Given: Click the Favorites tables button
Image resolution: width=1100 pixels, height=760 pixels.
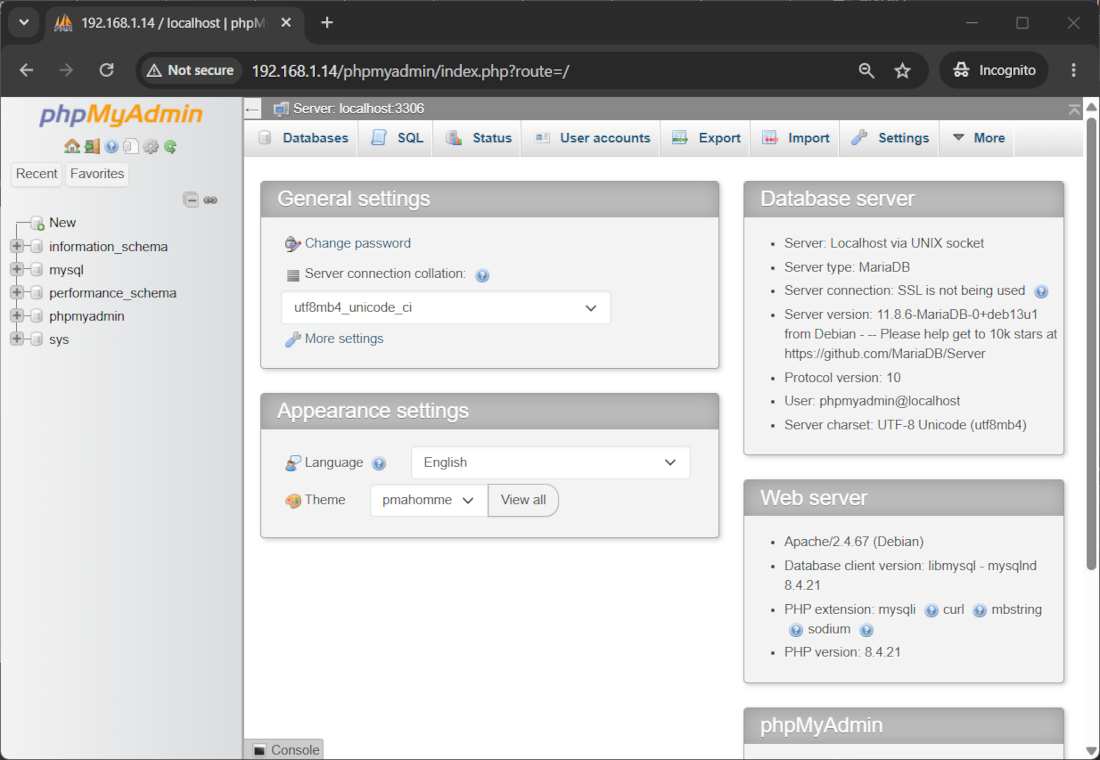Looking at the screenshot, I should point(97,174).
